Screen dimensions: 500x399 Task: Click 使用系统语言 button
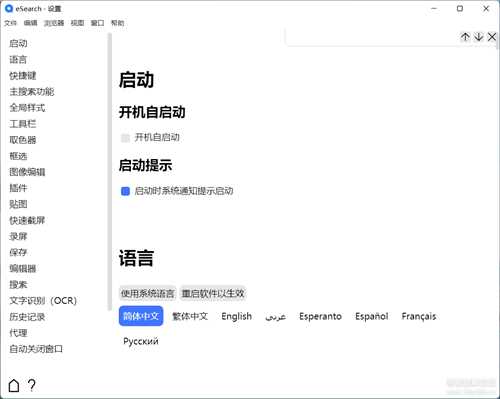[x=148, y=293]
